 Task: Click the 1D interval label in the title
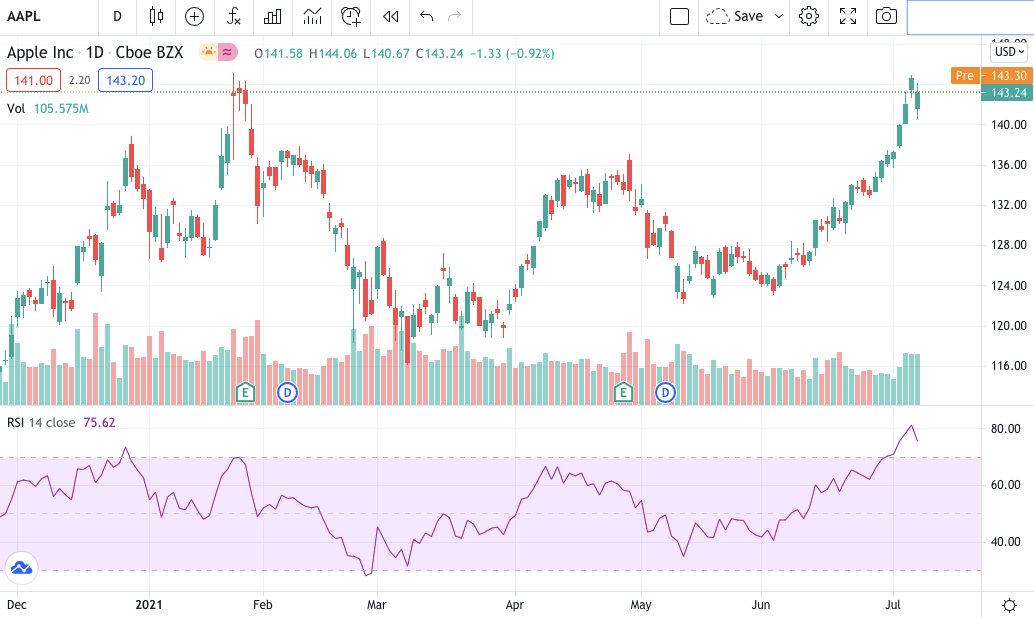[95, 53]
